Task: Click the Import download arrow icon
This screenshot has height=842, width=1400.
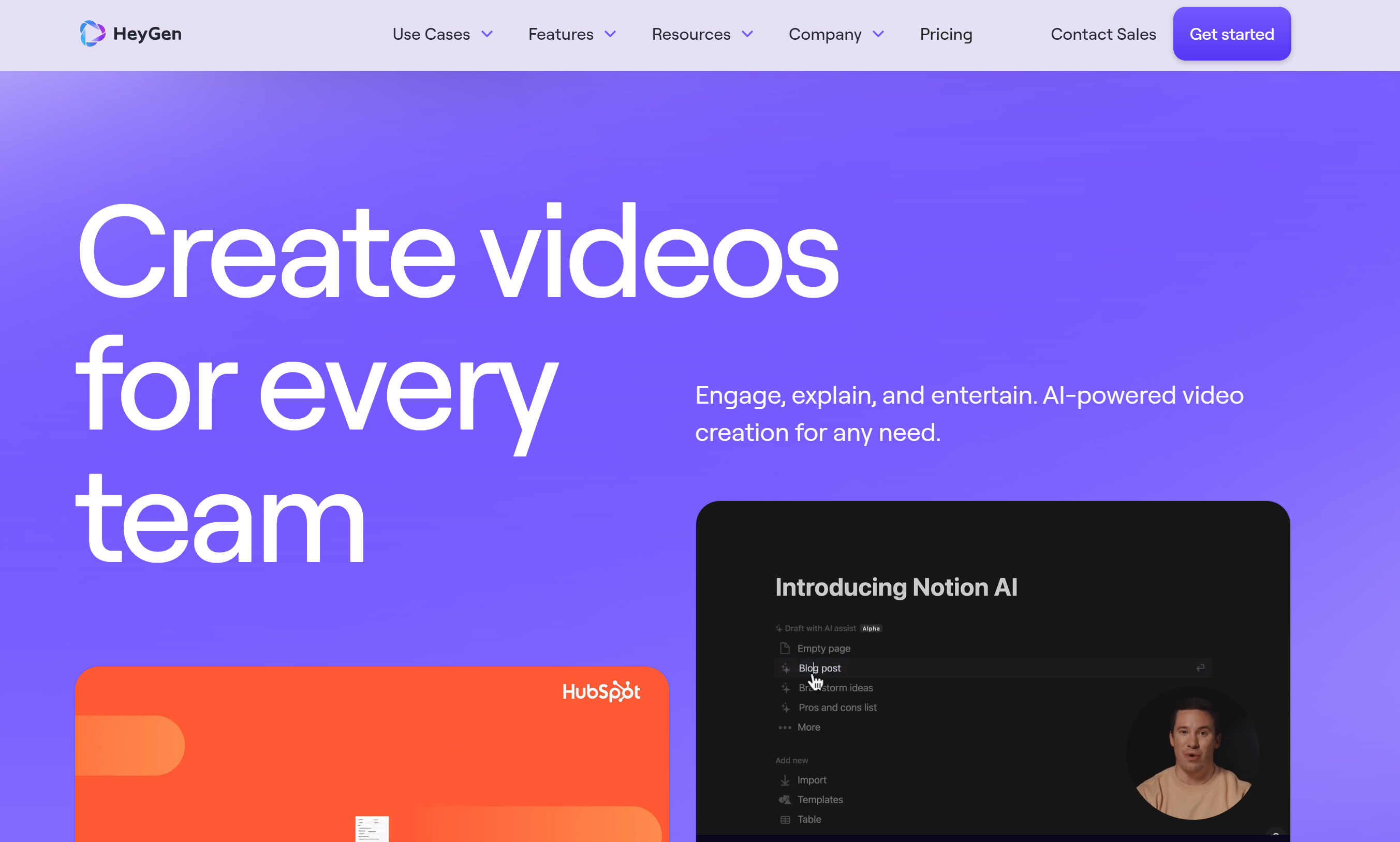Action: pyautogui.click(x=785, y=780)
